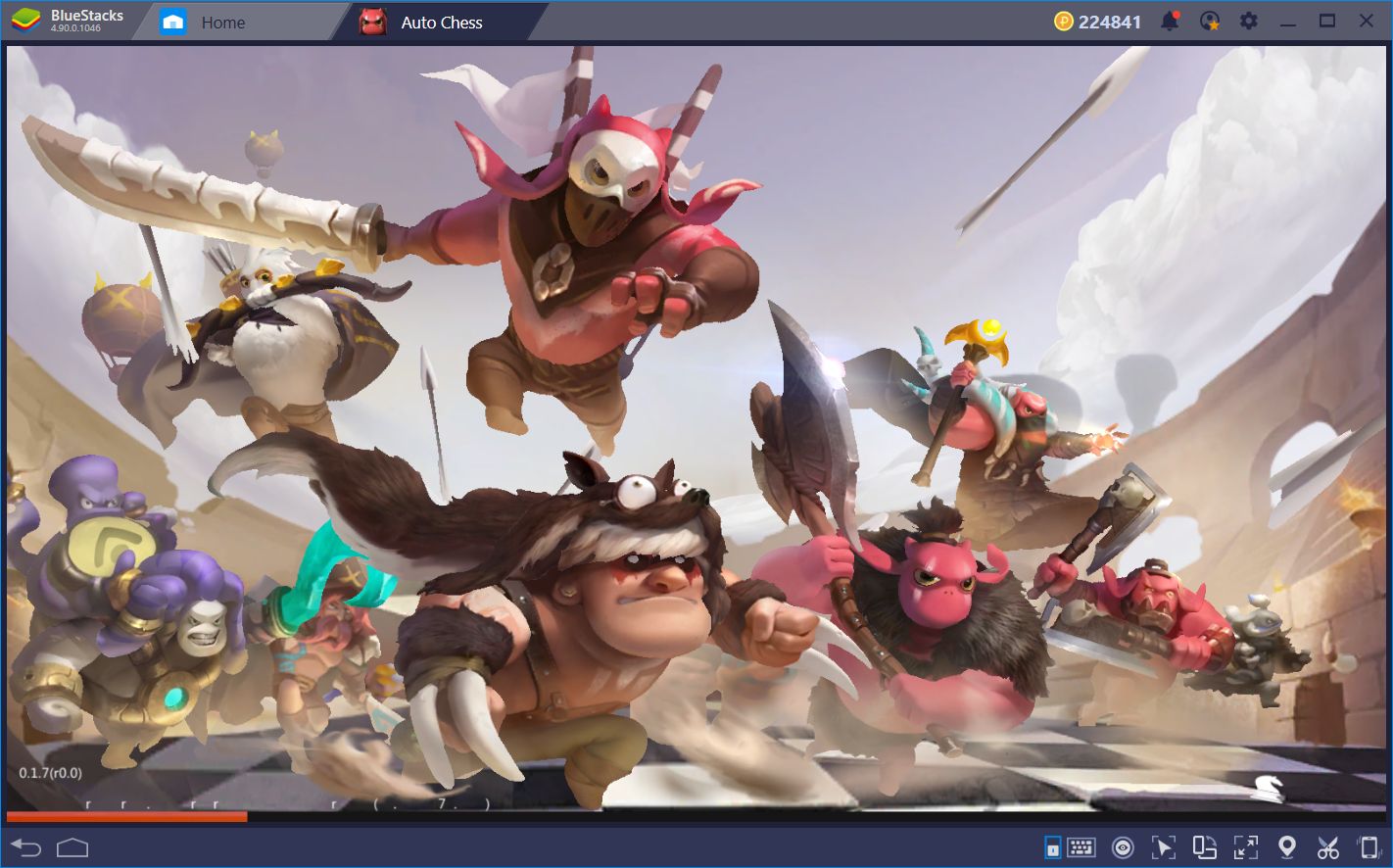Click the Home tab house icon

pyautogui.click(x=173, y=22)
